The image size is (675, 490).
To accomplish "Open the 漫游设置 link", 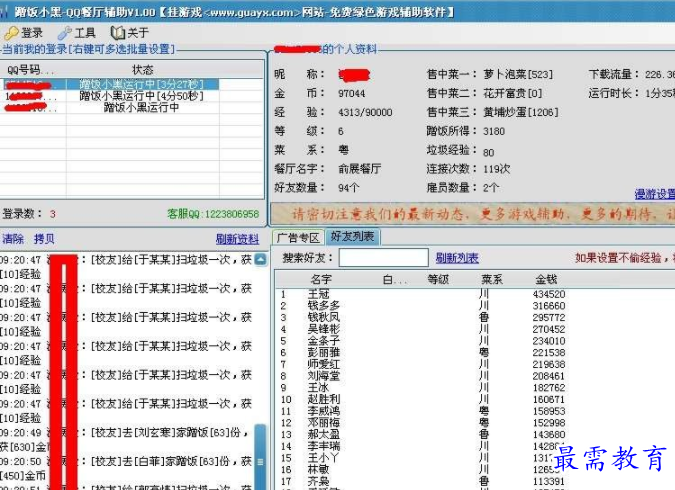I will (x=655, y=194).
